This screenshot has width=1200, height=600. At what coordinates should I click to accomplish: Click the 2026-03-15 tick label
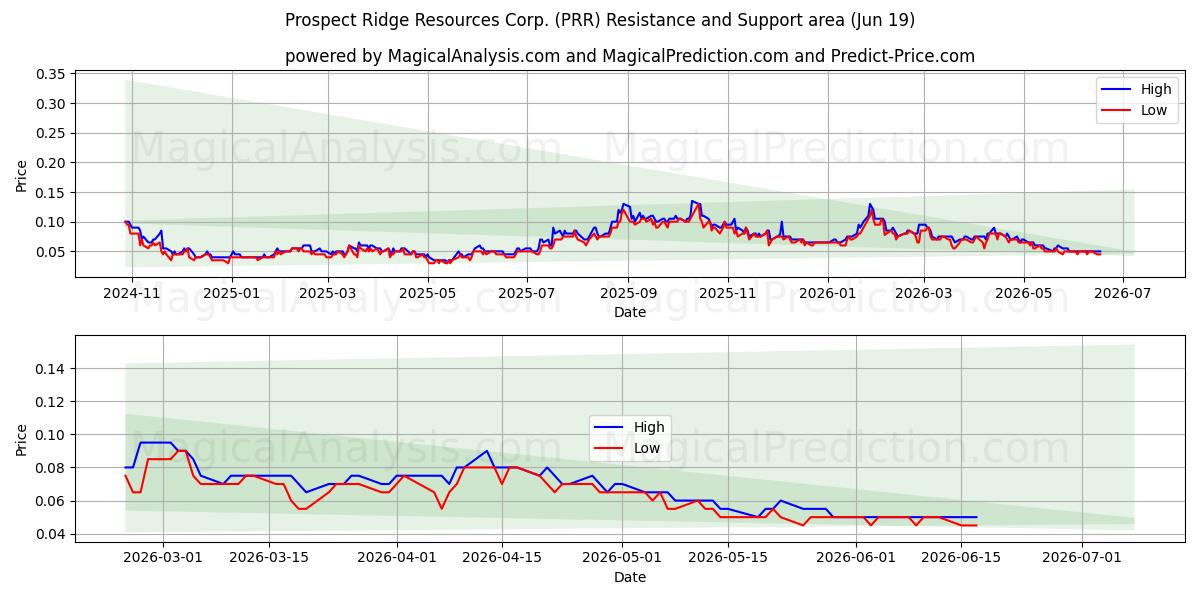[270, 558]
